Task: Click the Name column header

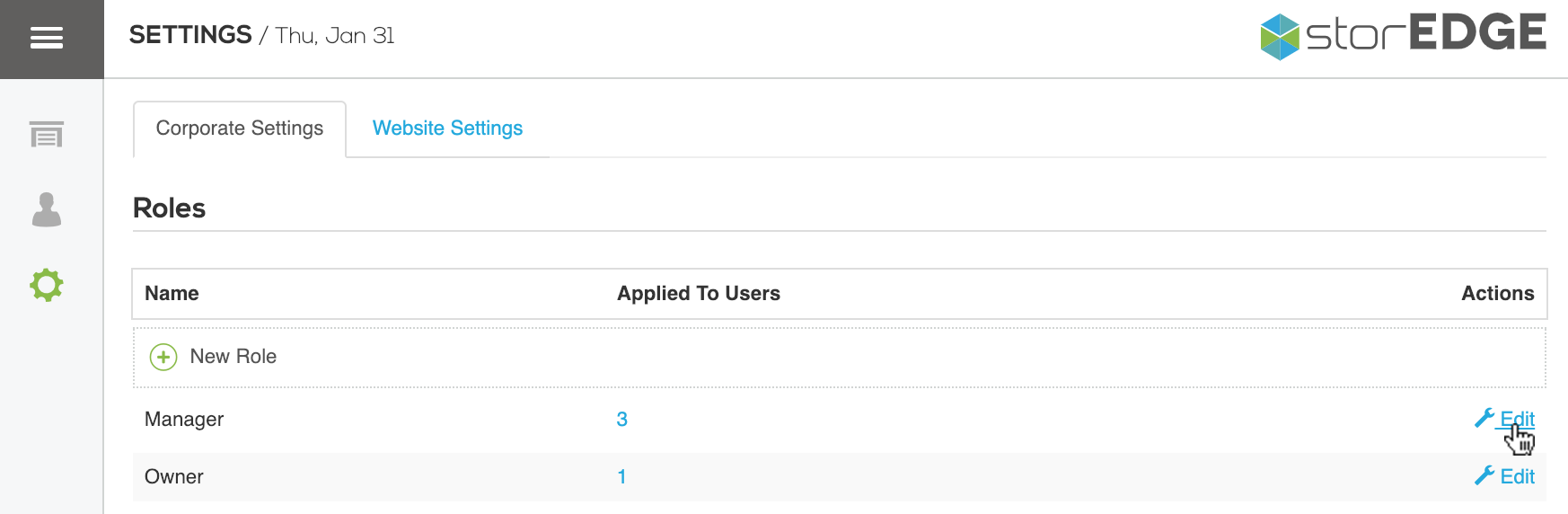Action: pyautogui.click(x=172, y=294)
